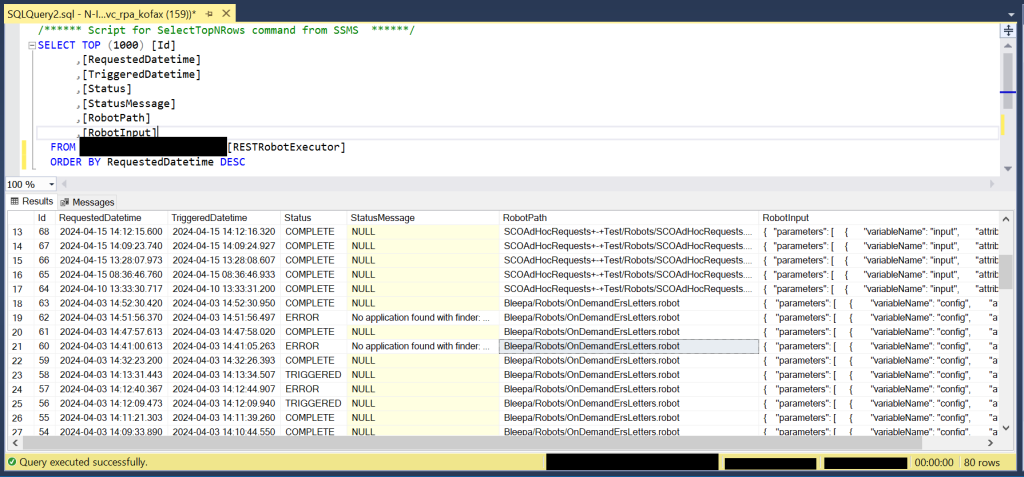
Task: Click the green query success checkmark icon
Action: coord(12,462)
